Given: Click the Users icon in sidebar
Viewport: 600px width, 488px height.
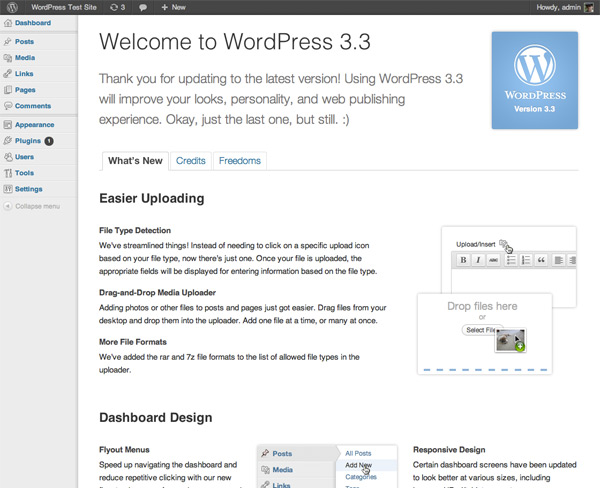Looking at the screenshot, I should pos(8,157).
